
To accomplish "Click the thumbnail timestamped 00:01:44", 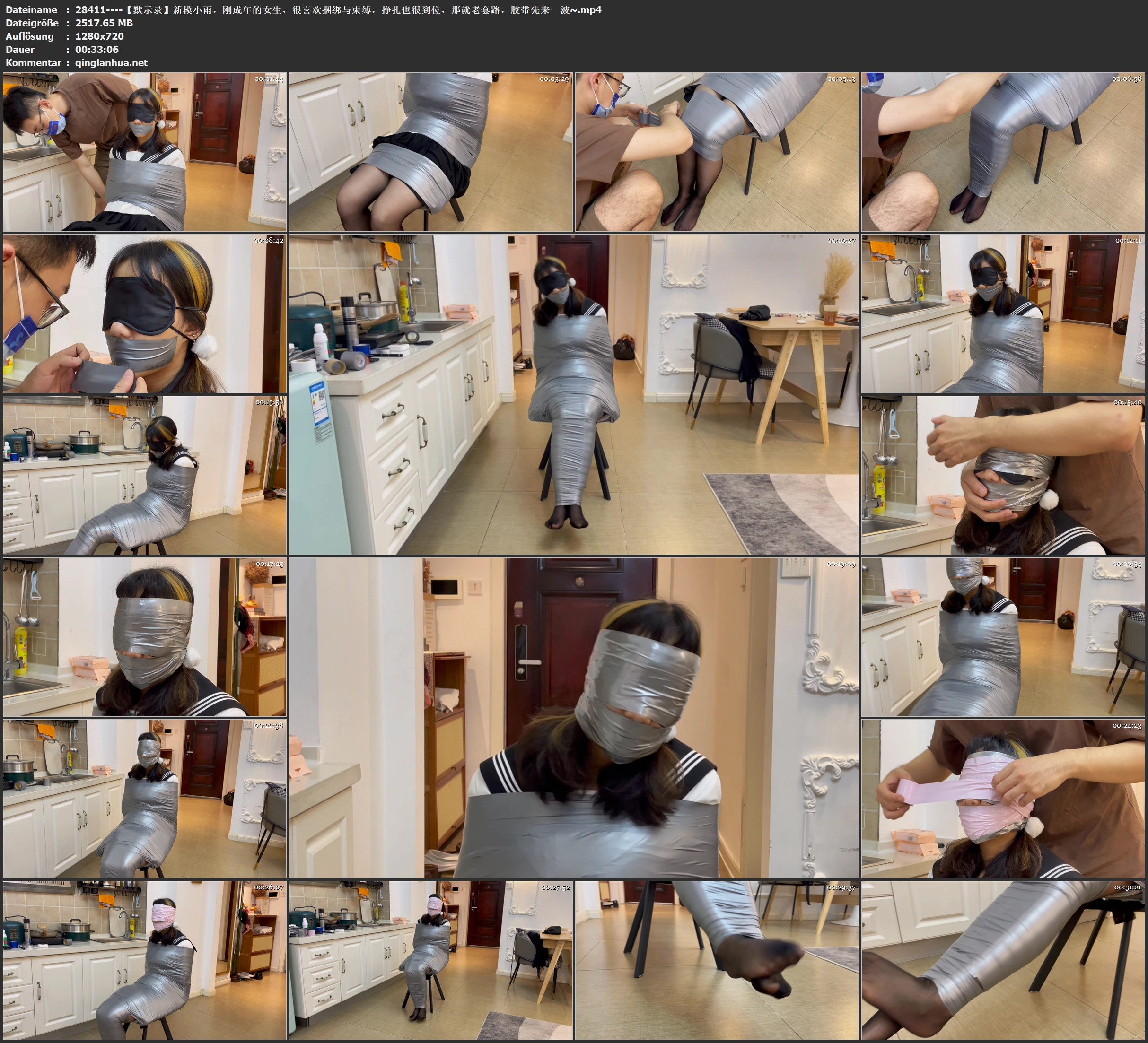I will pyautogui.click(x=145, y=151).
